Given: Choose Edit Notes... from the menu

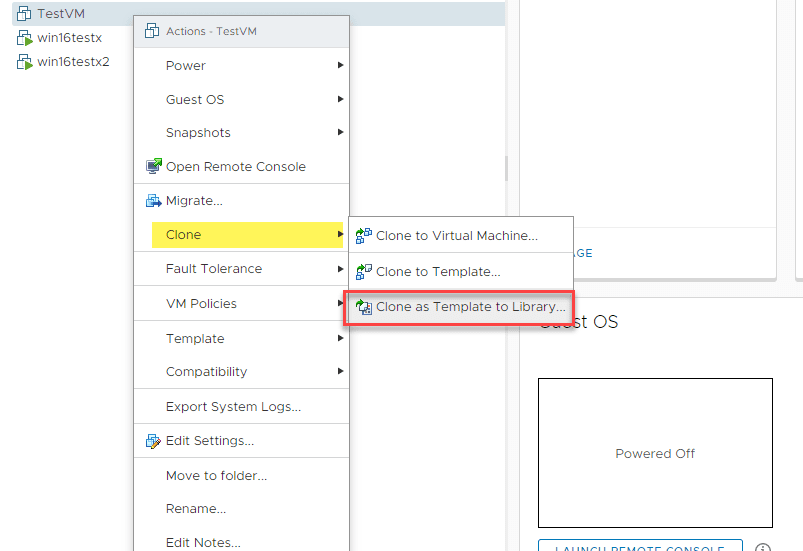Looking at the screenshot, I should point(242,541).
